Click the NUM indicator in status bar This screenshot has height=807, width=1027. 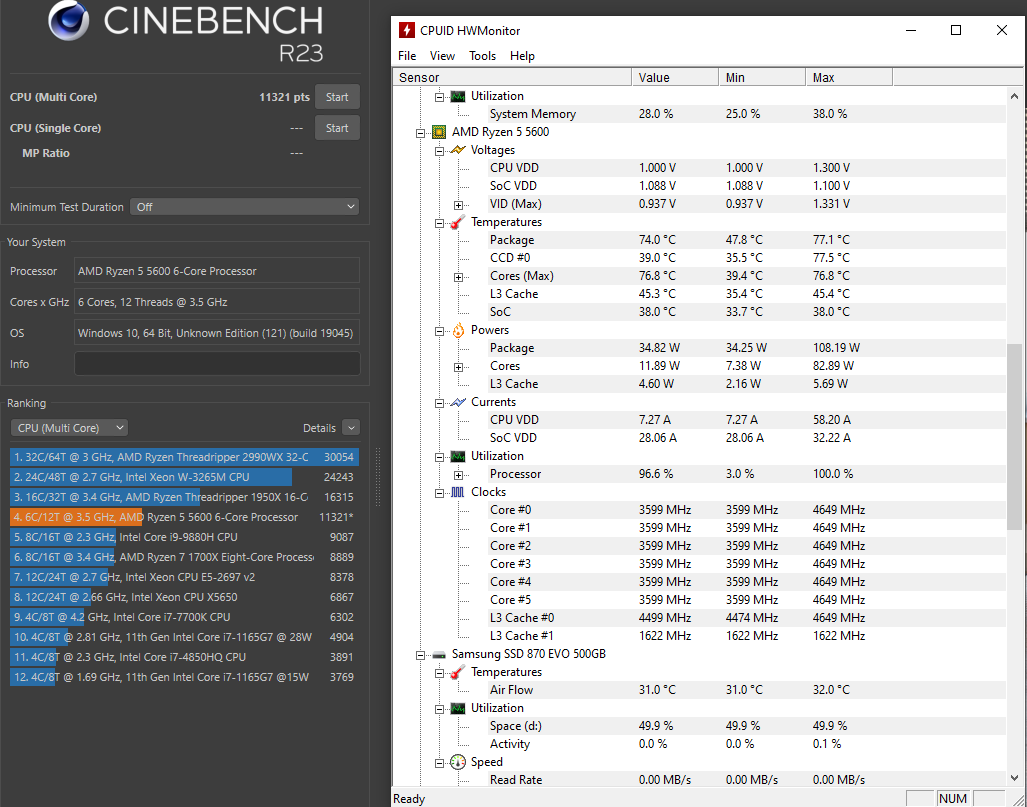click(x=952, y=798)
